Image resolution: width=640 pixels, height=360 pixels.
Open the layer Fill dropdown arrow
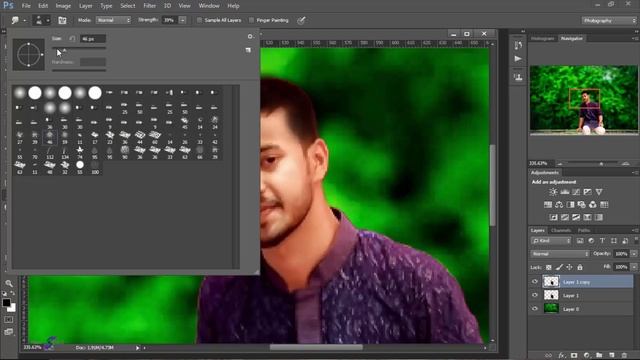click(634, 267)
